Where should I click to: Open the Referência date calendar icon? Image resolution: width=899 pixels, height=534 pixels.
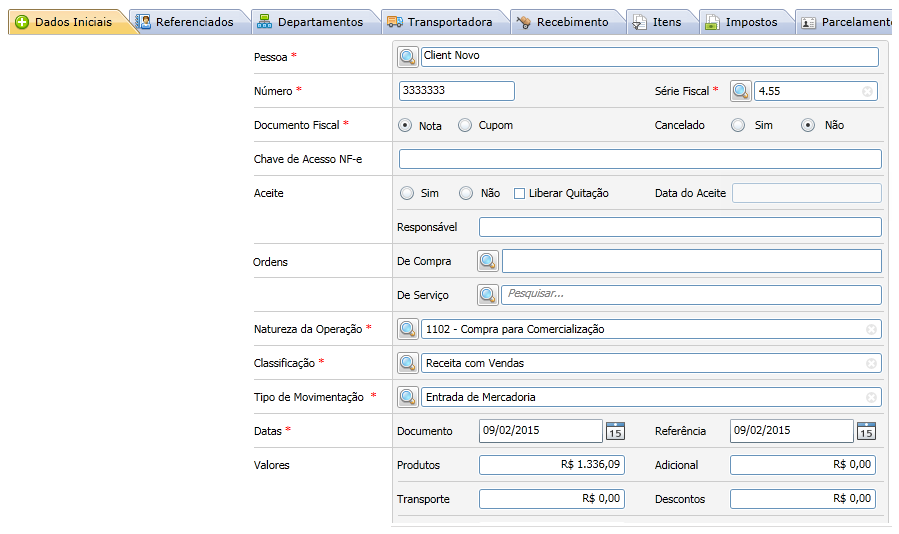(x=866, y=431)
